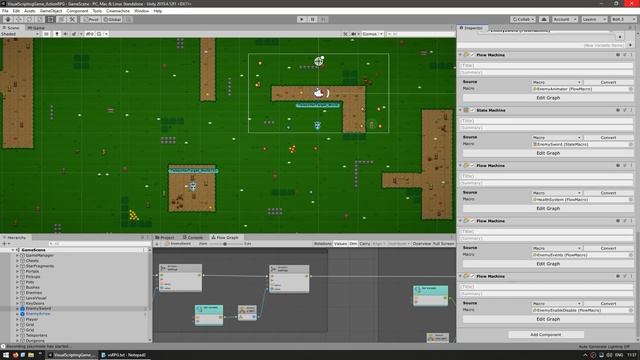
Task: Expand the Player object in Hierarchy
Action: (18, 319)
